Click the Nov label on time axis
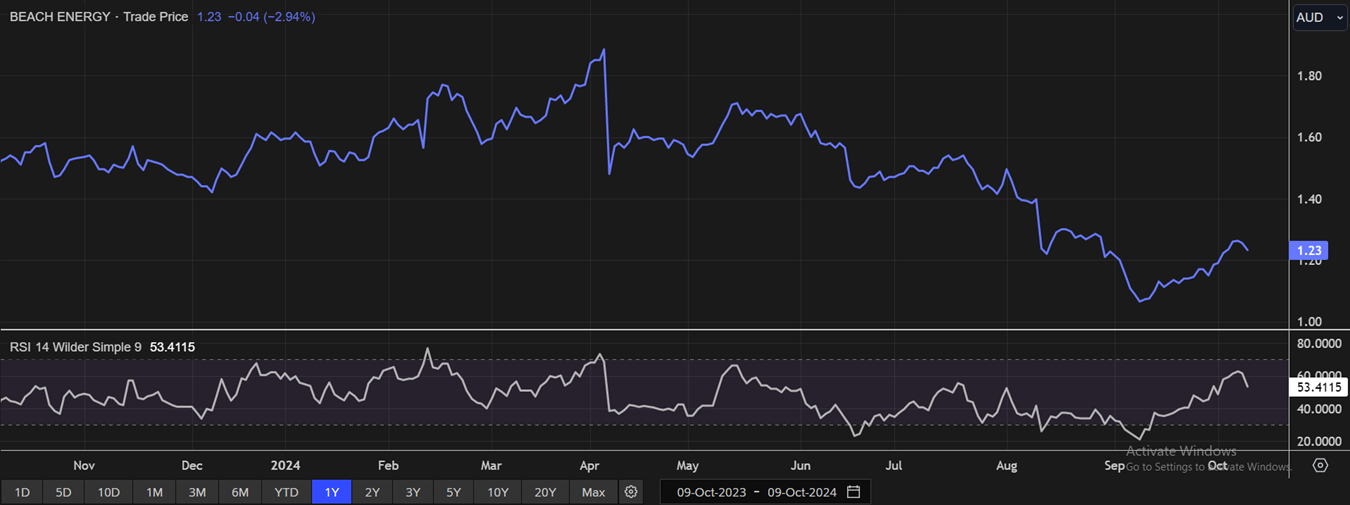Screen dimensions: 1350x505 [83, 466]
